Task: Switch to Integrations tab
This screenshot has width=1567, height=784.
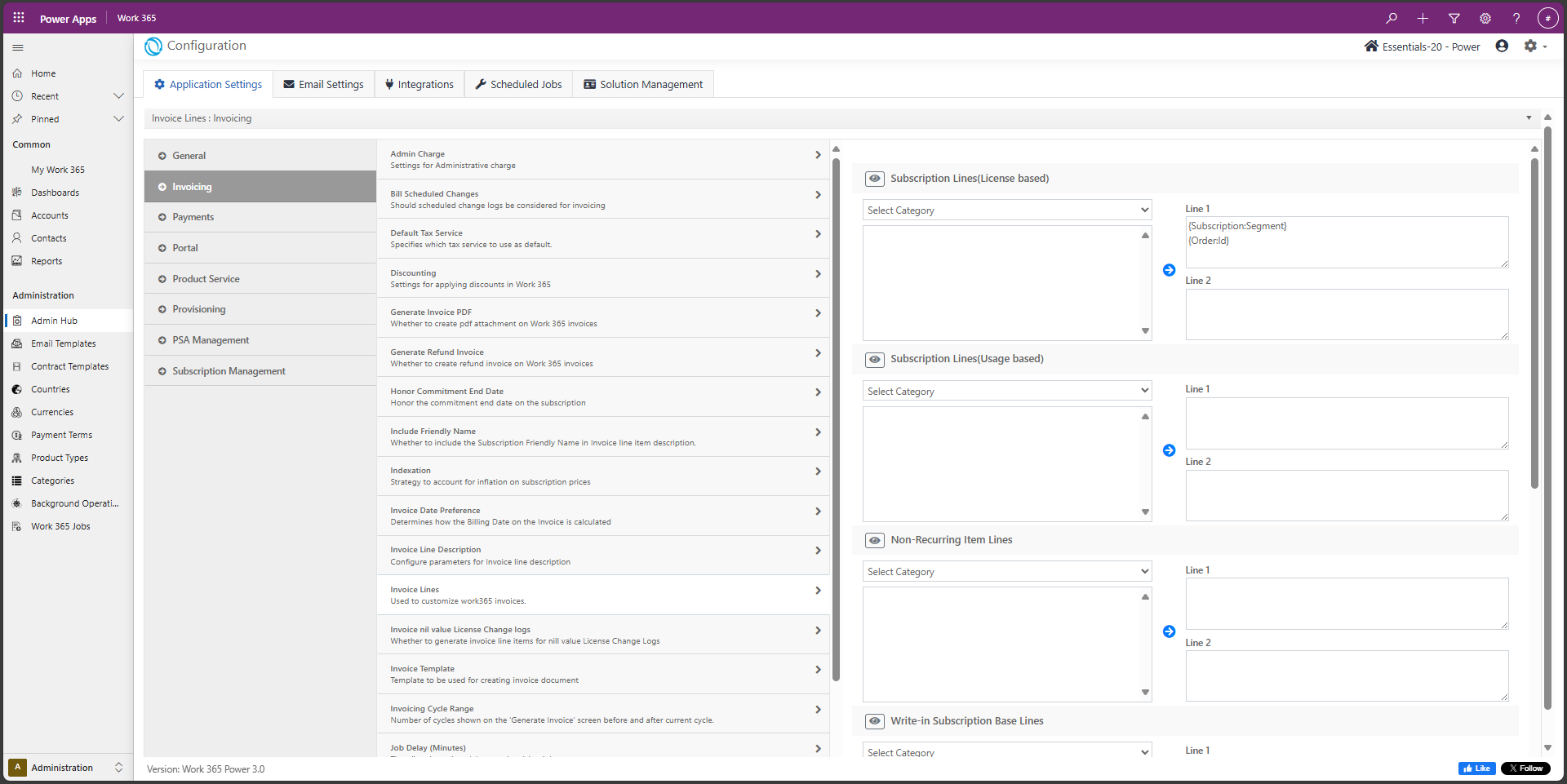Action: click(419, 84)
